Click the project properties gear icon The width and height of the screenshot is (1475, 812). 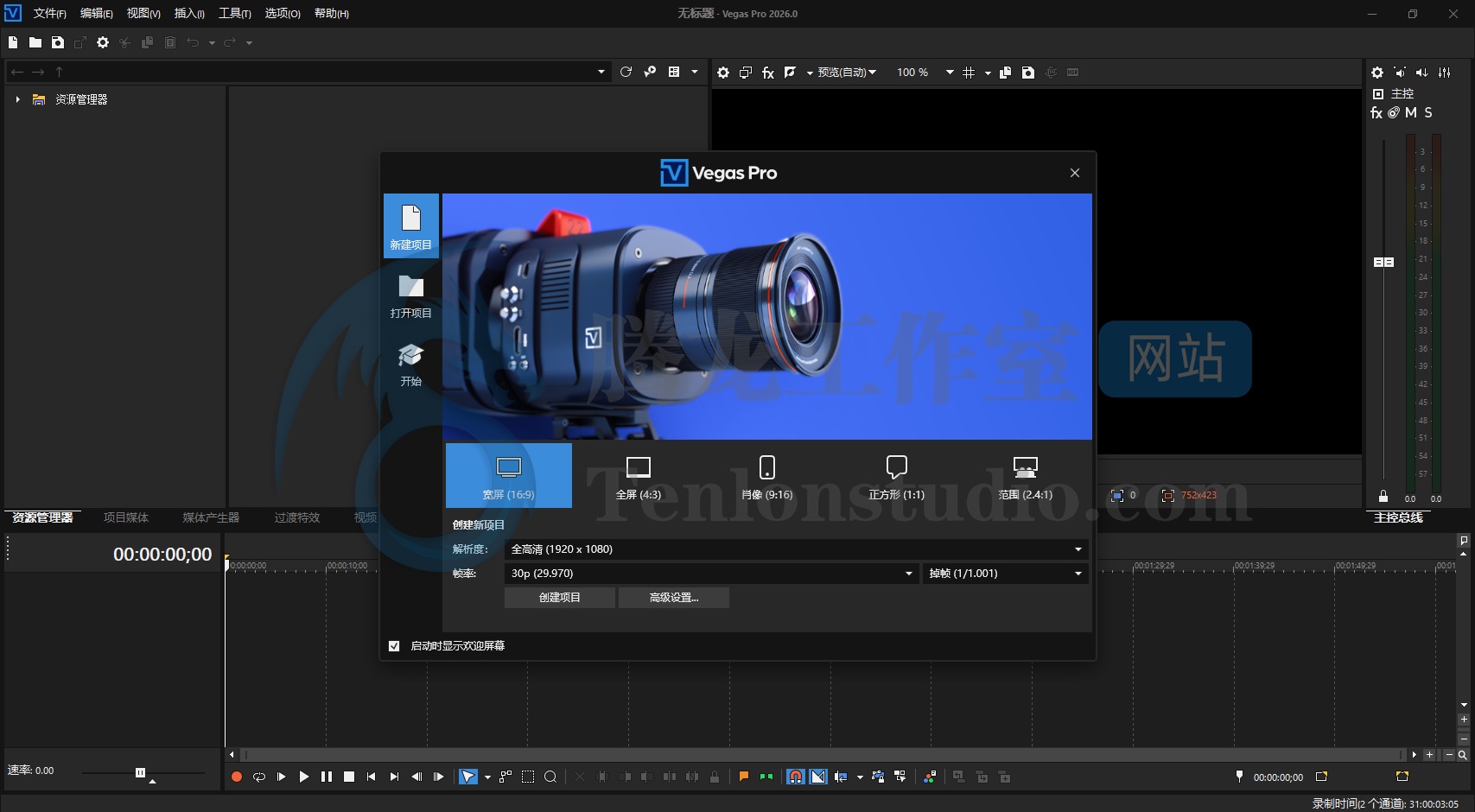click(x=103, y=42)
